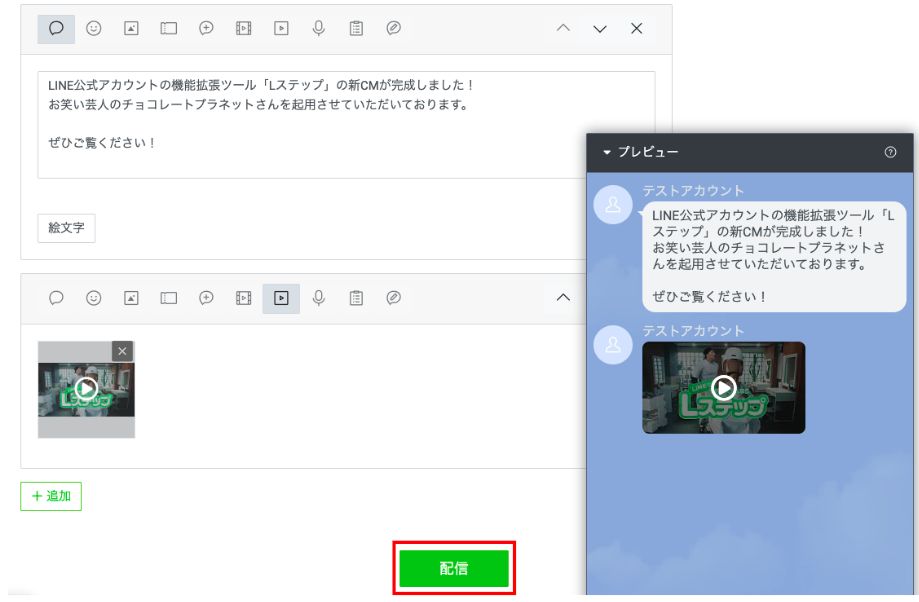The width and height of the screenshot is (919, 602).
Task: Select the video icon in the second message block
Action: coord(281,298)
